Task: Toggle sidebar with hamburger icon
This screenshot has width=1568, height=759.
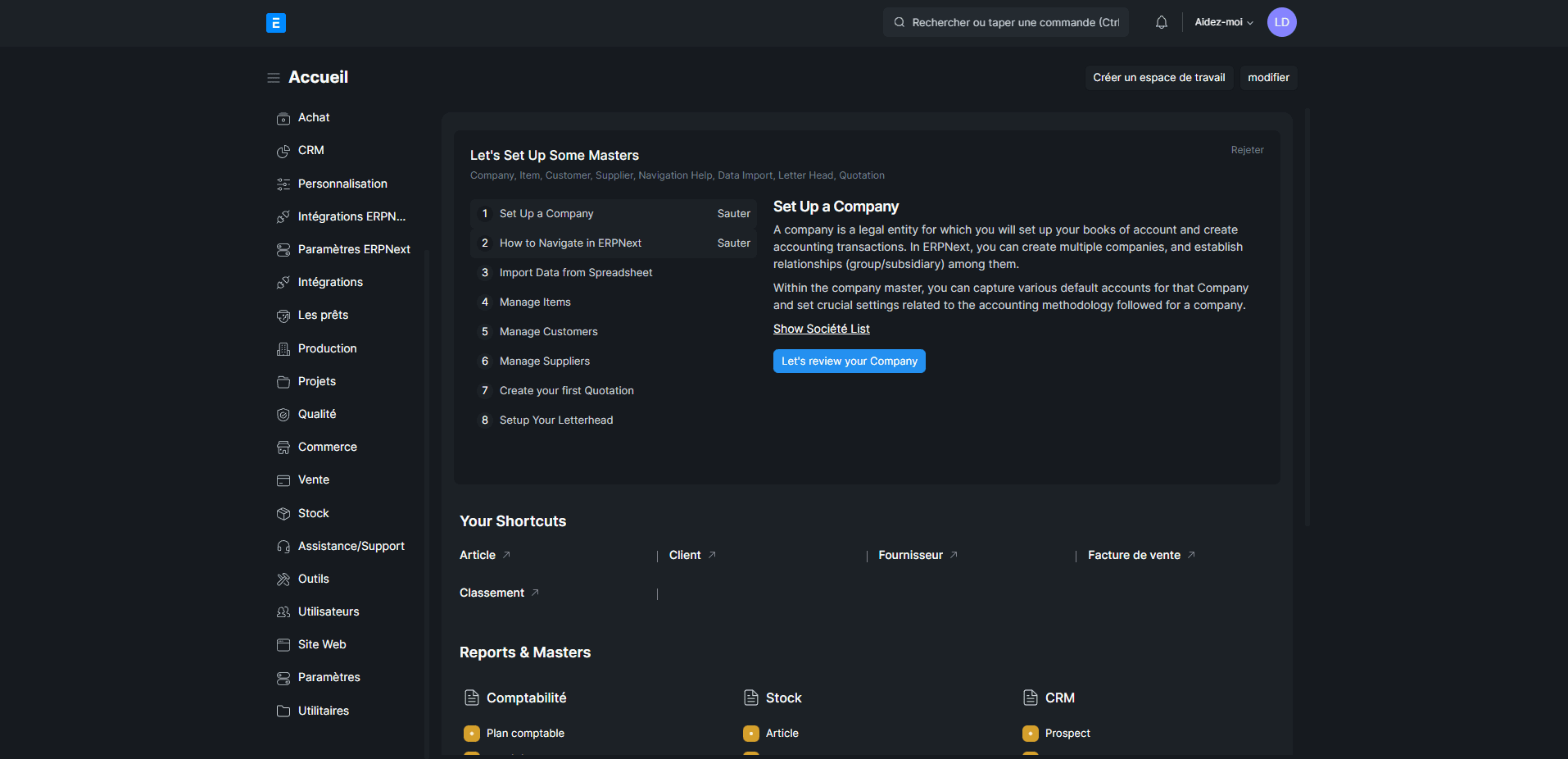Action: [x=274, y=78]
